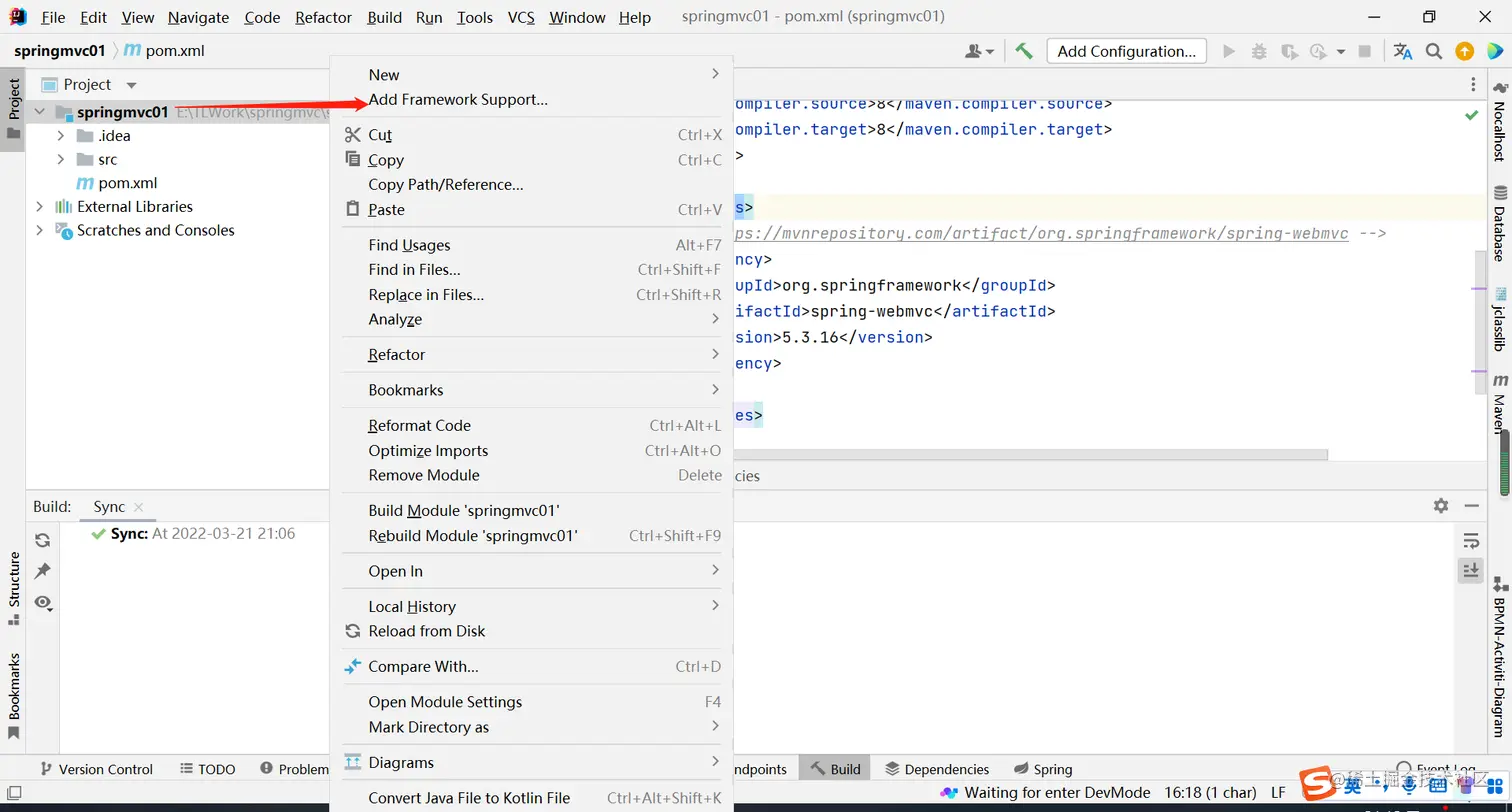Select Copy Path/Reference

point(532,184)
